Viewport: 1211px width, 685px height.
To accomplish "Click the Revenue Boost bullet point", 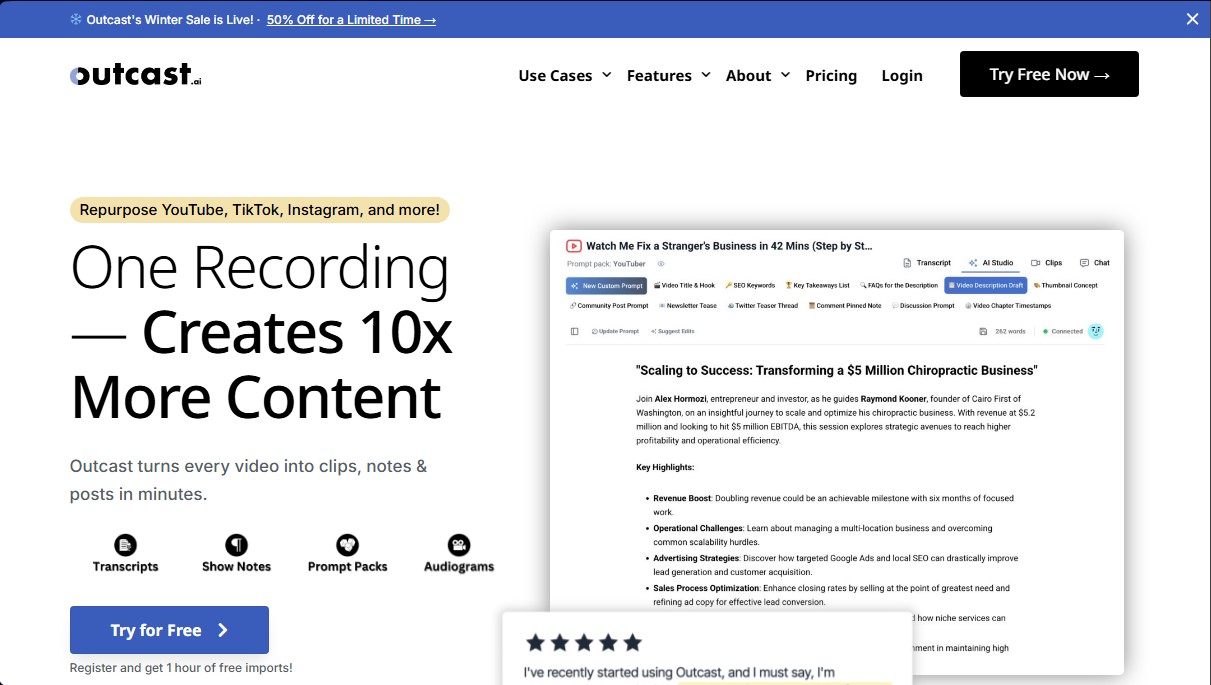I will 833,504.
